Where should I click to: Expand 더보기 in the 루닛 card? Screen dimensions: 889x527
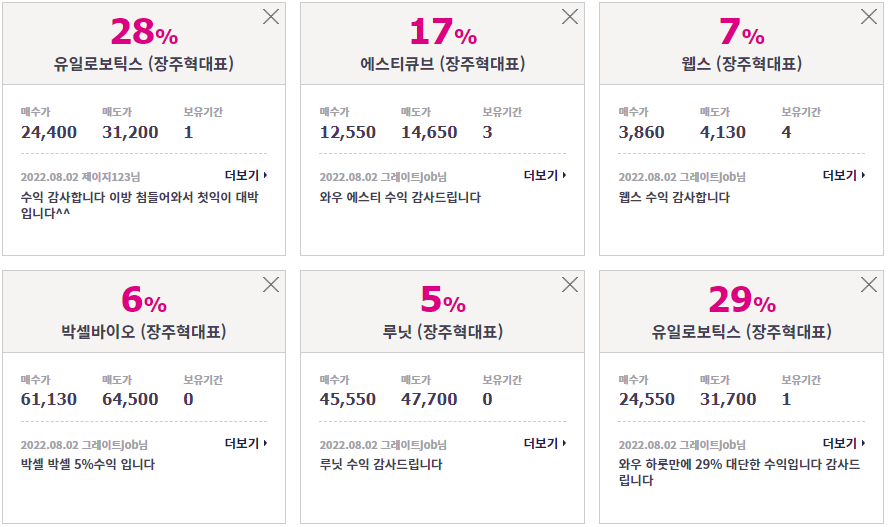545,443
